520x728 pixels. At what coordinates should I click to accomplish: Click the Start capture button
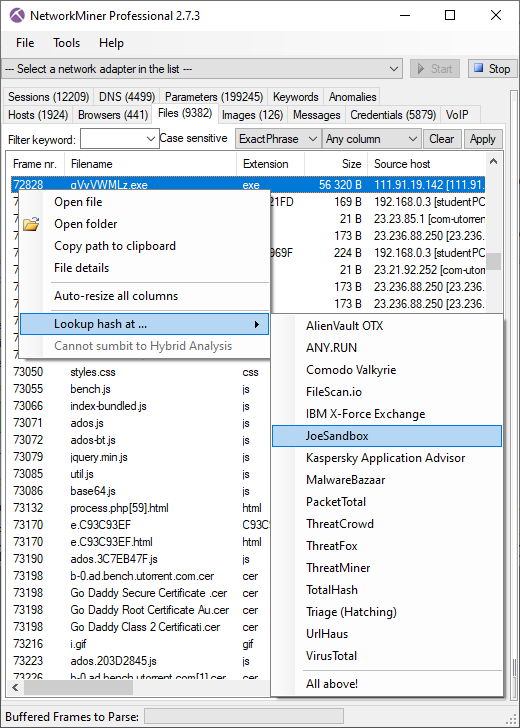[435, 69]
